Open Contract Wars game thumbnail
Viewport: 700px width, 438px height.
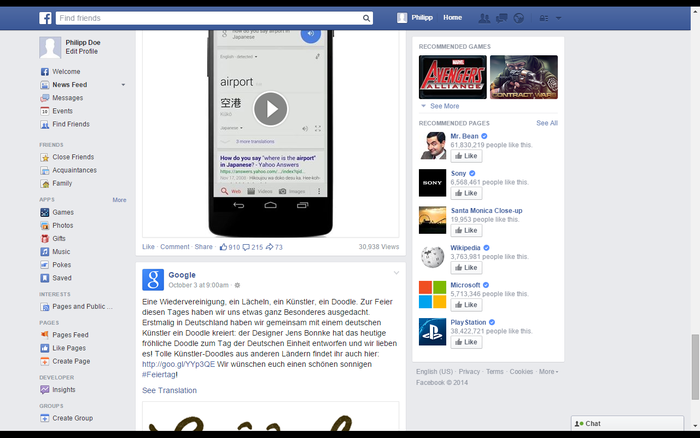524,77
